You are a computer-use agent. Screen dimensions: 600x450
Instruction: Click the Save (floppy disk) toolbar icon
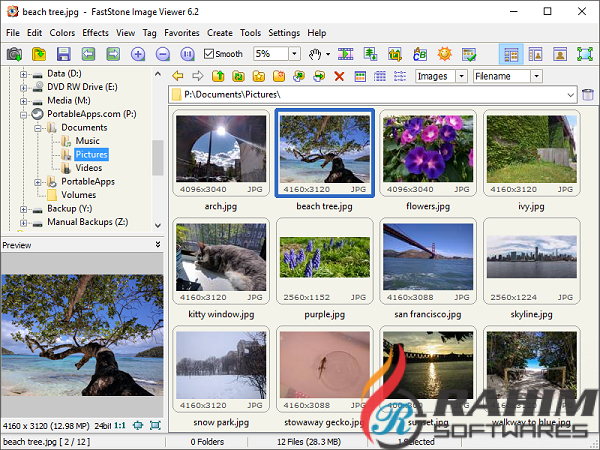point(64,54)
